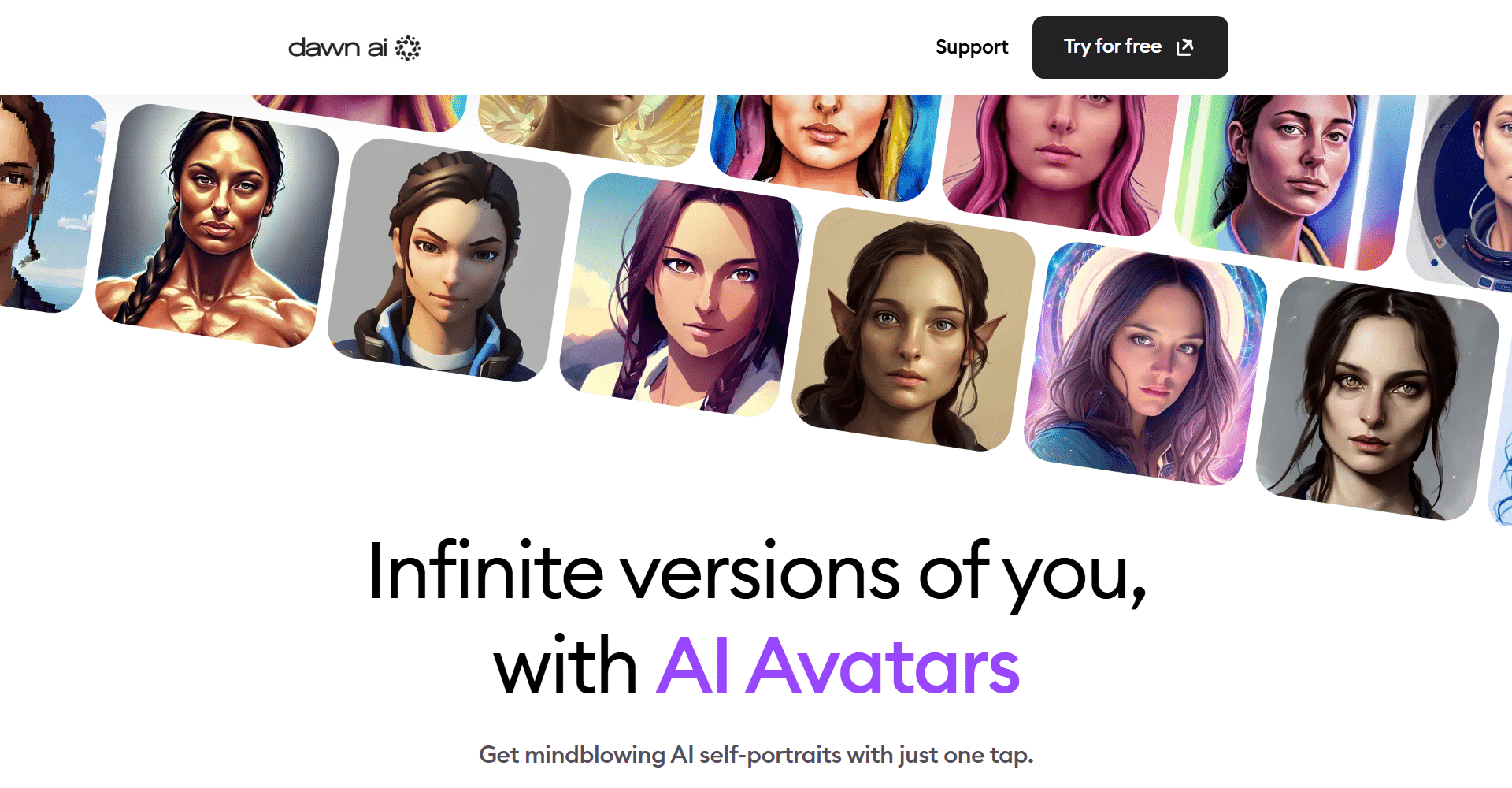1512x788 pixels.
Task: Select the astronaut helmet avatar at right edge
Action: pos(1463,192)
